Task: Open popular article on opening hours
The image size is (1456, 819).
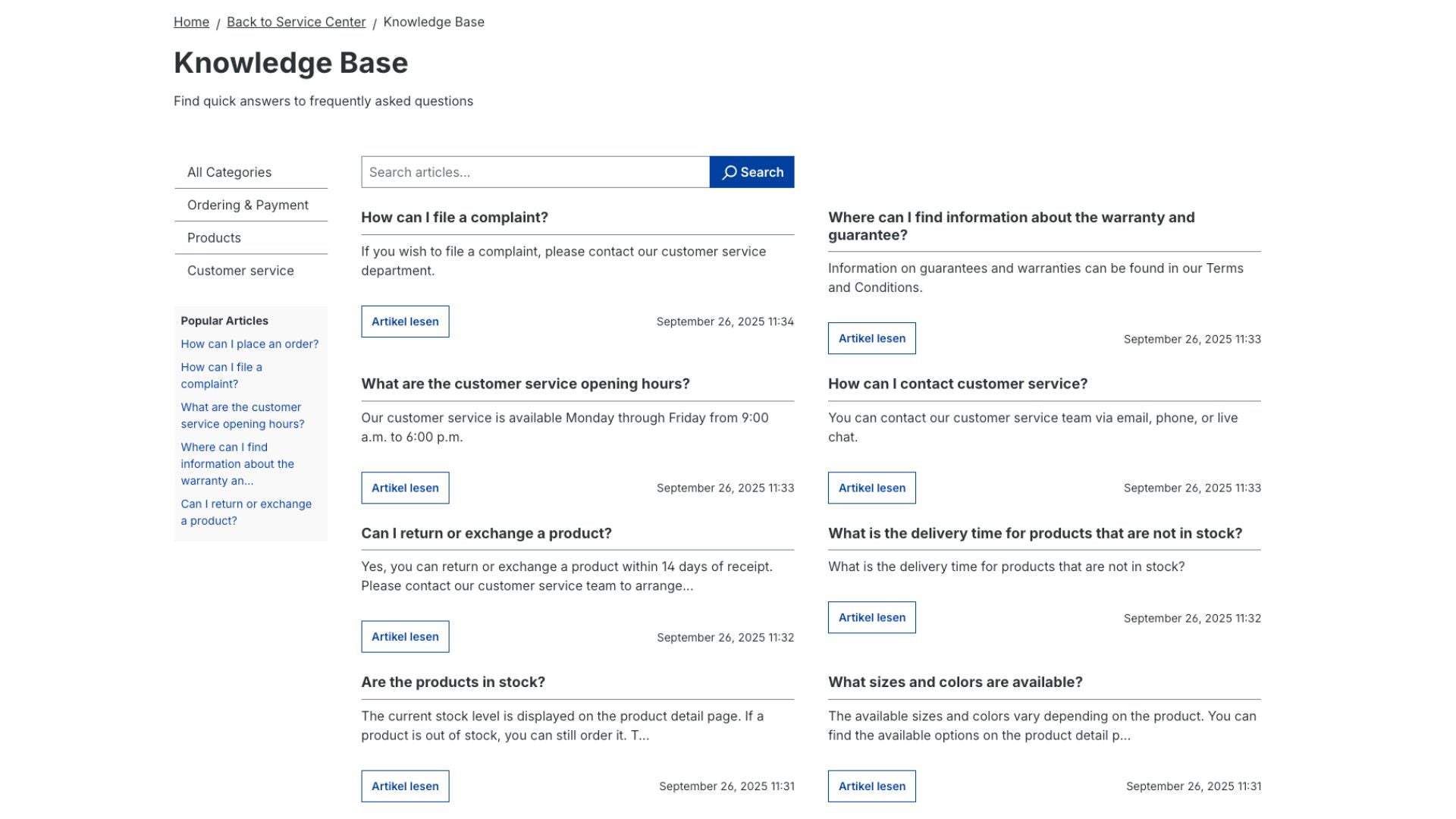Action: 242,416
